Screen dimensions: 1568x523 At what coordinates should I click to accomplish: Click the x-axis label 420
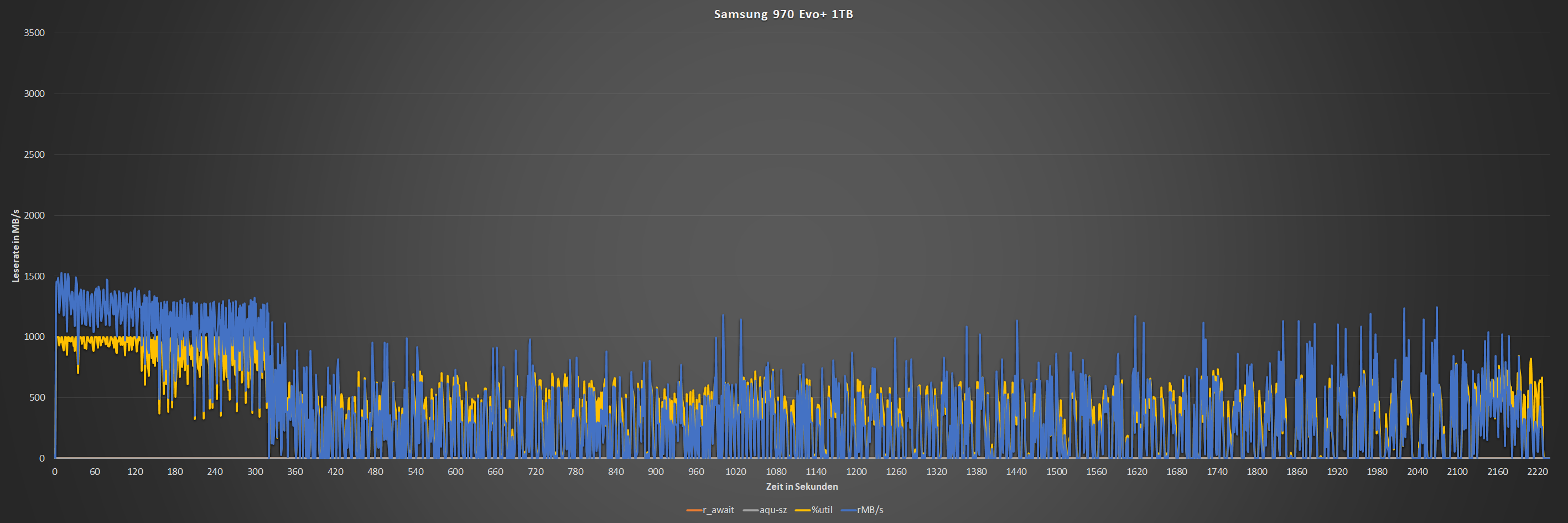335,472
